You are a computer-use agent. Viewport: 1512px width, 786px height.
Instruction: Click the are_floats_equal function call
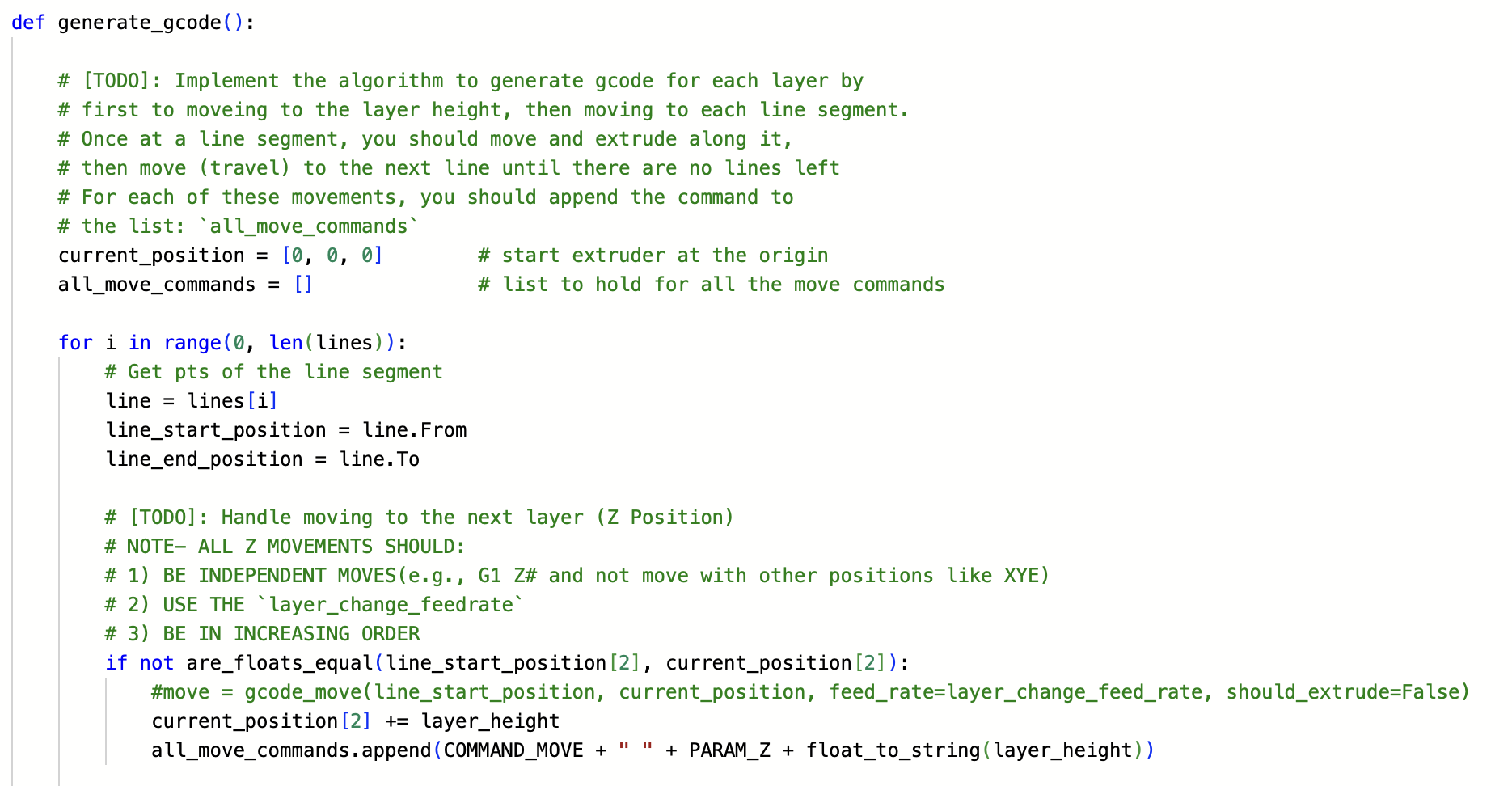(280, 663)
